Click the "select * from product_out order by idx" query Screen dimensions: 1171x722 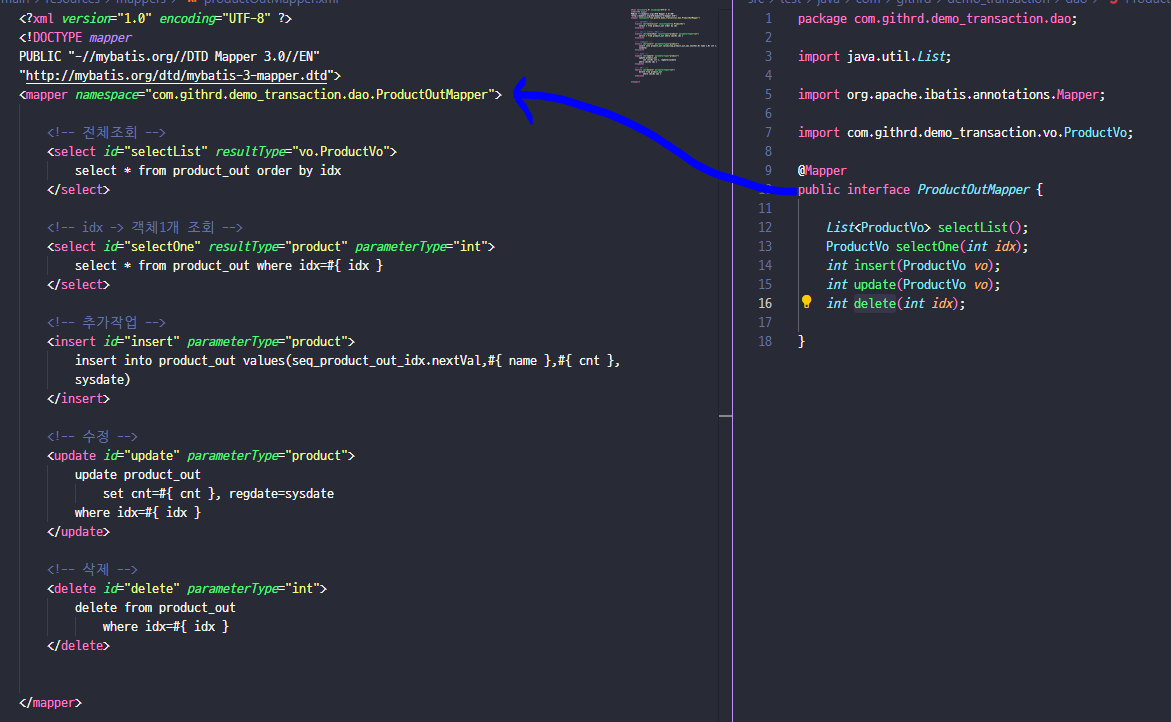[x=208, y=170]
